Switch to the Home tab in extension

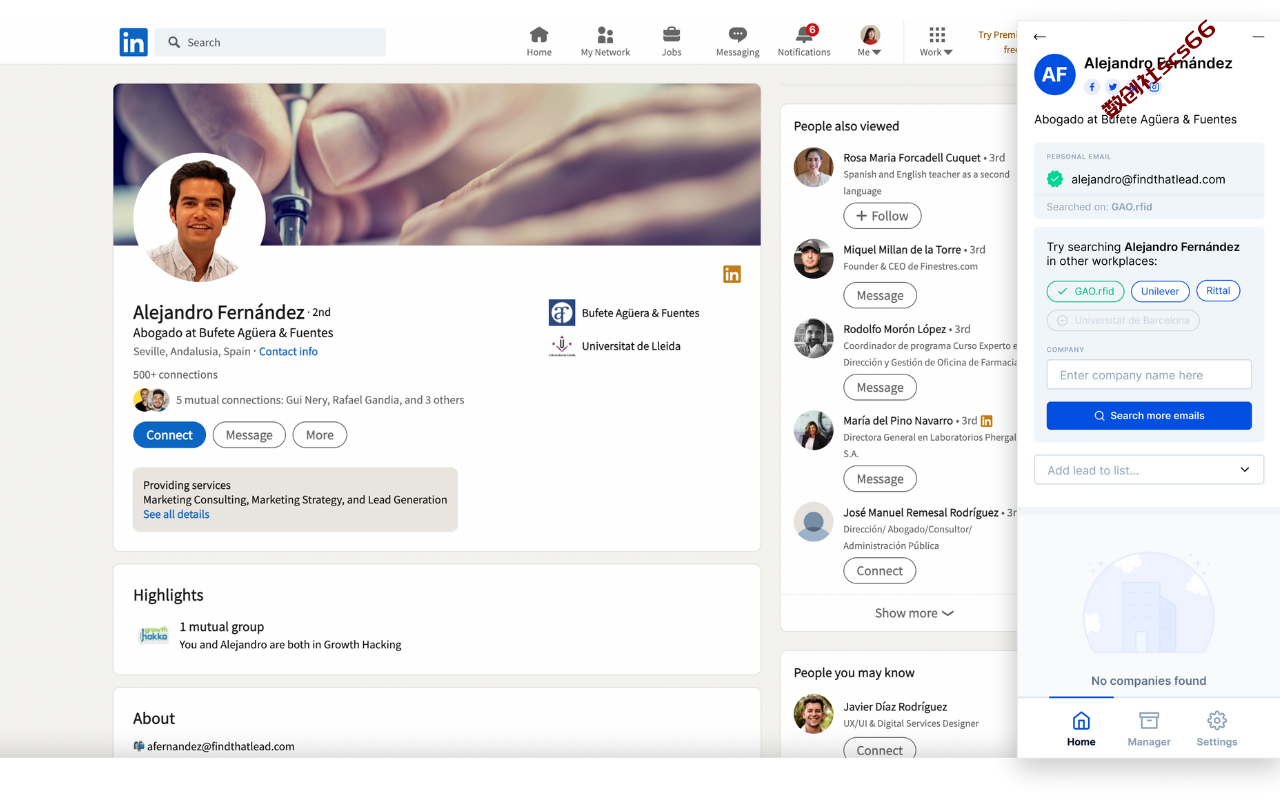[x=1081, y=729]
